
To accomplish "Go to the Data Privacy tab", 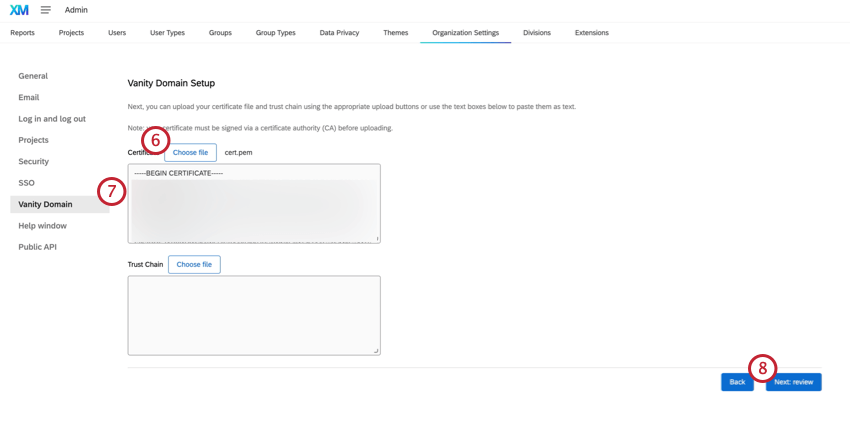I will 339,33.
